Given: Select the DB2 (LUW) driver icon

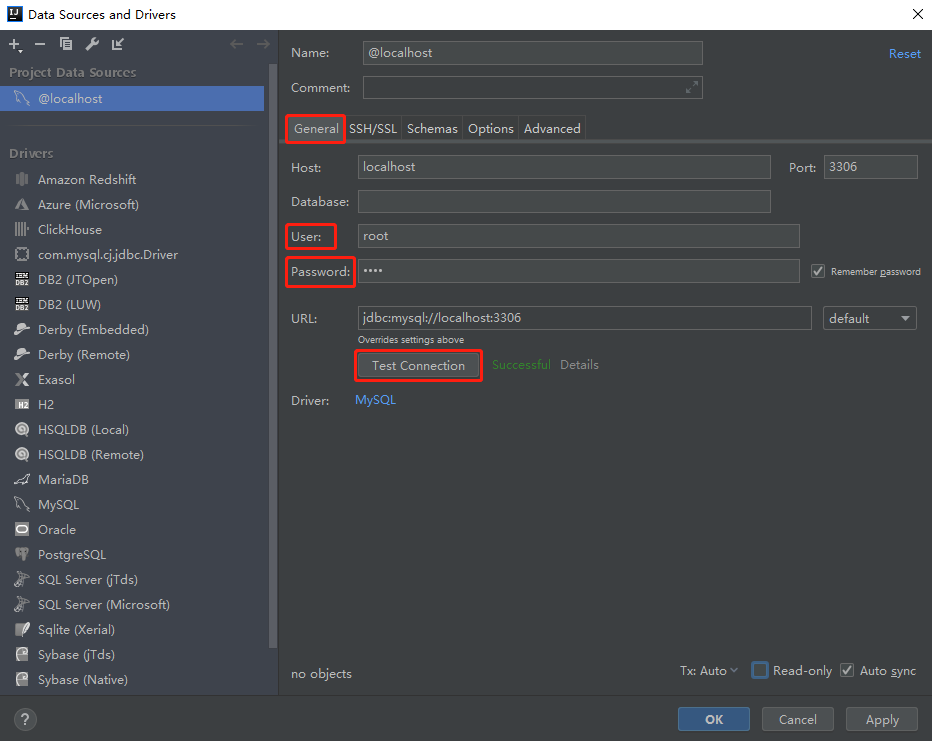Looking at the screenshot, I should tap(22, 304).
